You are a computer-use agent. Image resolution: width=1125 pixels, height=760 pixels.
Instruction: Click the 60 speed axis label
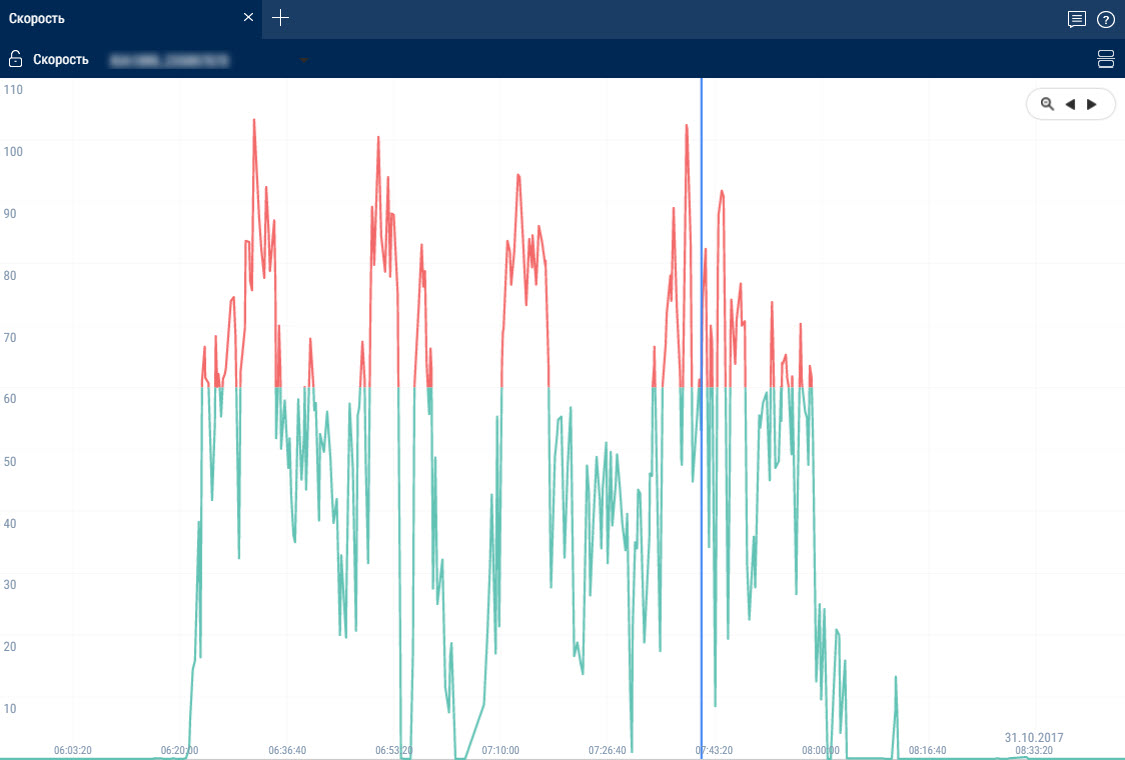tap(10, 399)
